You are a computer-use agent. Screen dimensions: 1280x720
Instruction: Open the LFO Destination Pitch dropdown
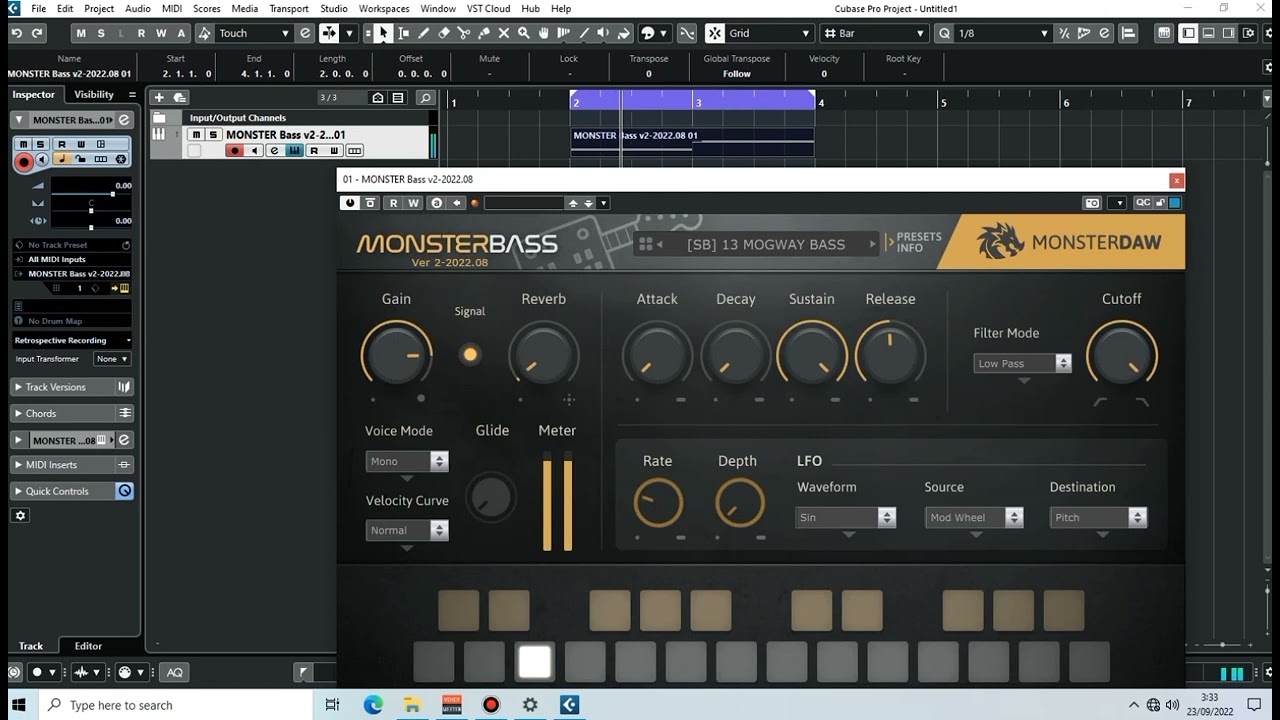point(1098,517)
